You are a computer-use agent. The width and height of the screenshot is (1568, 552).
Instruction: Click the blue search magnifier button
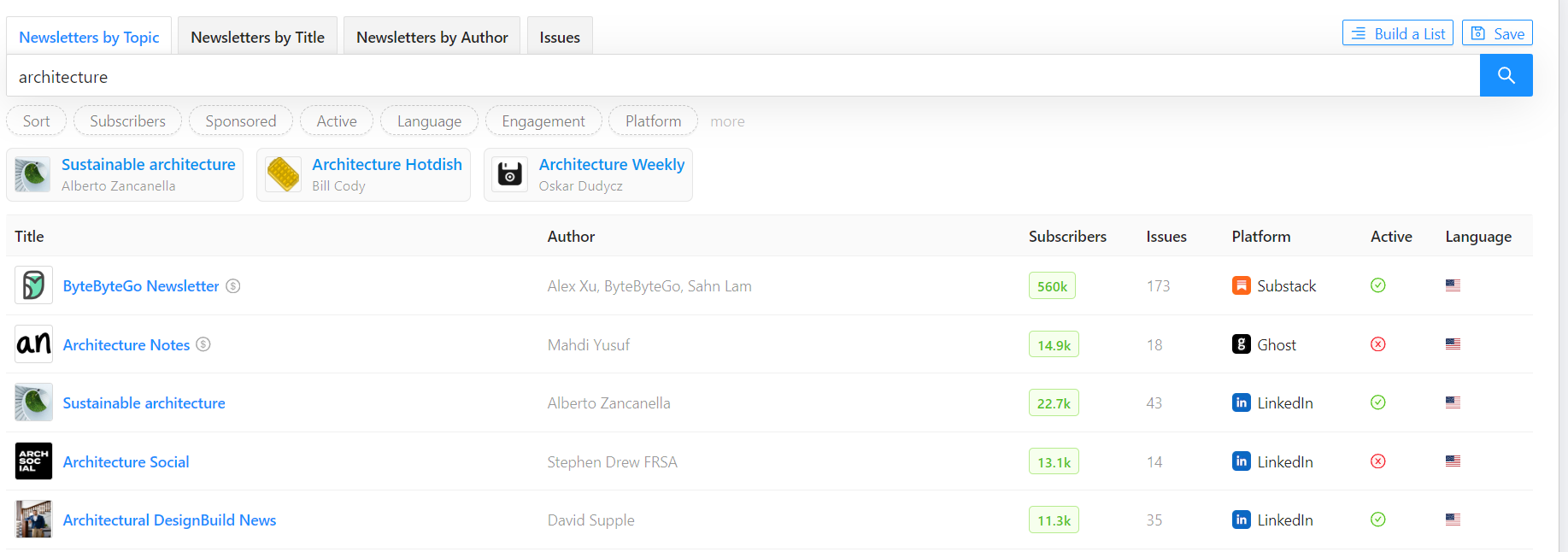pos(1506,75)
